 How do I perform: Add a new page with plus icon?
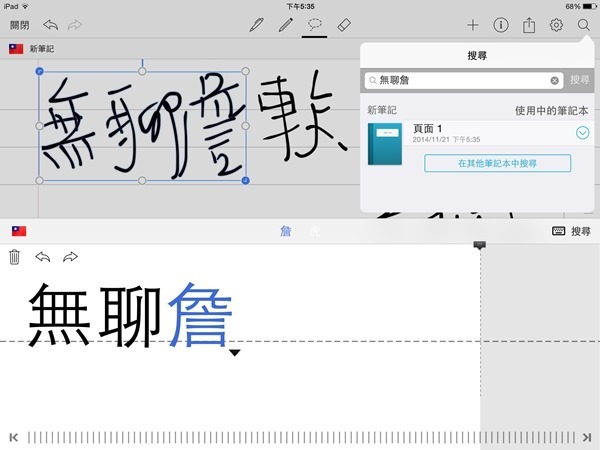pyautogui.click(x=473, y=25)
